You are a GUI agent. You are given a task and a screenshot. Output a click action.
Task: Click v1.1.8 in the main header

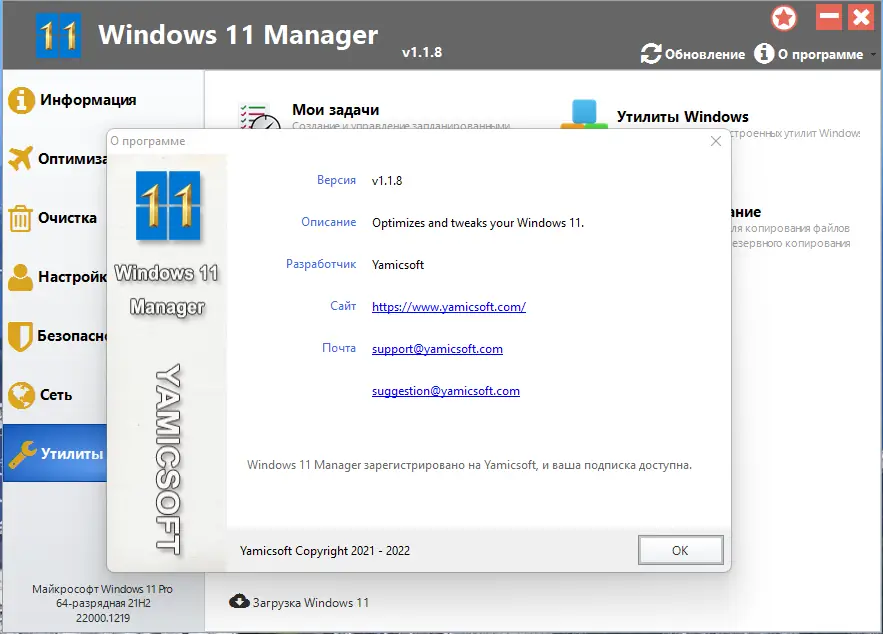[x=422, y=52]
